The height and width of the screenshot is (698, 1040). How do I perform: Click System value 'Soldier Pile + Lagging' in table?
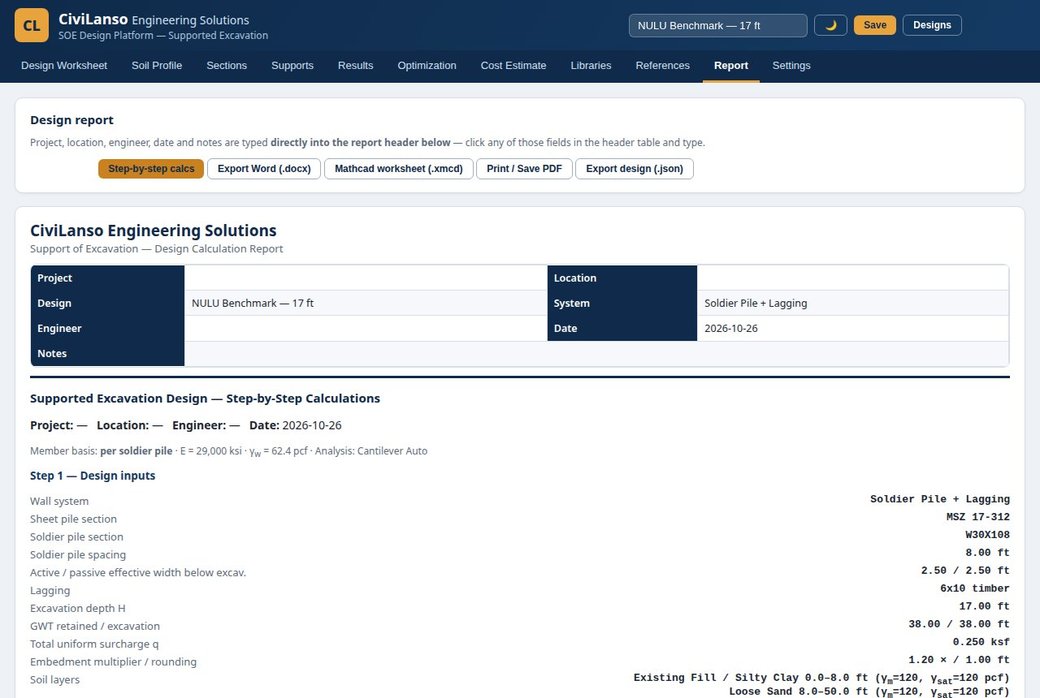755,303
